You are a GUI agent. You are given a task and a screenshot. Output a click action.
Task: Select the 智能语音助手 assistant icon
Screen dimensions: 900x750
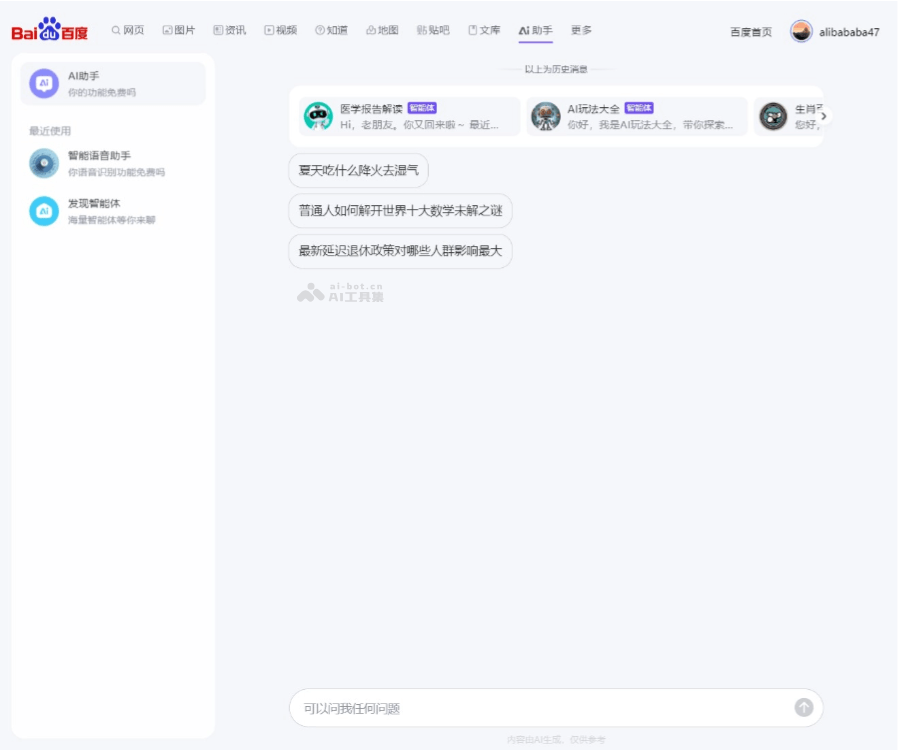(42, 163)
